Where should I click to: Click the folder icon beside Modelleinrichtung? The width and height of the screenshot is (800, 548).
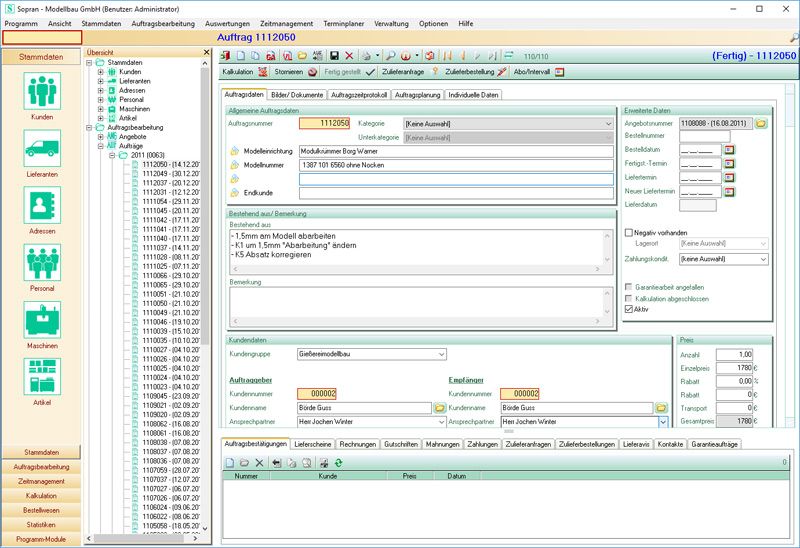(235, 151)
